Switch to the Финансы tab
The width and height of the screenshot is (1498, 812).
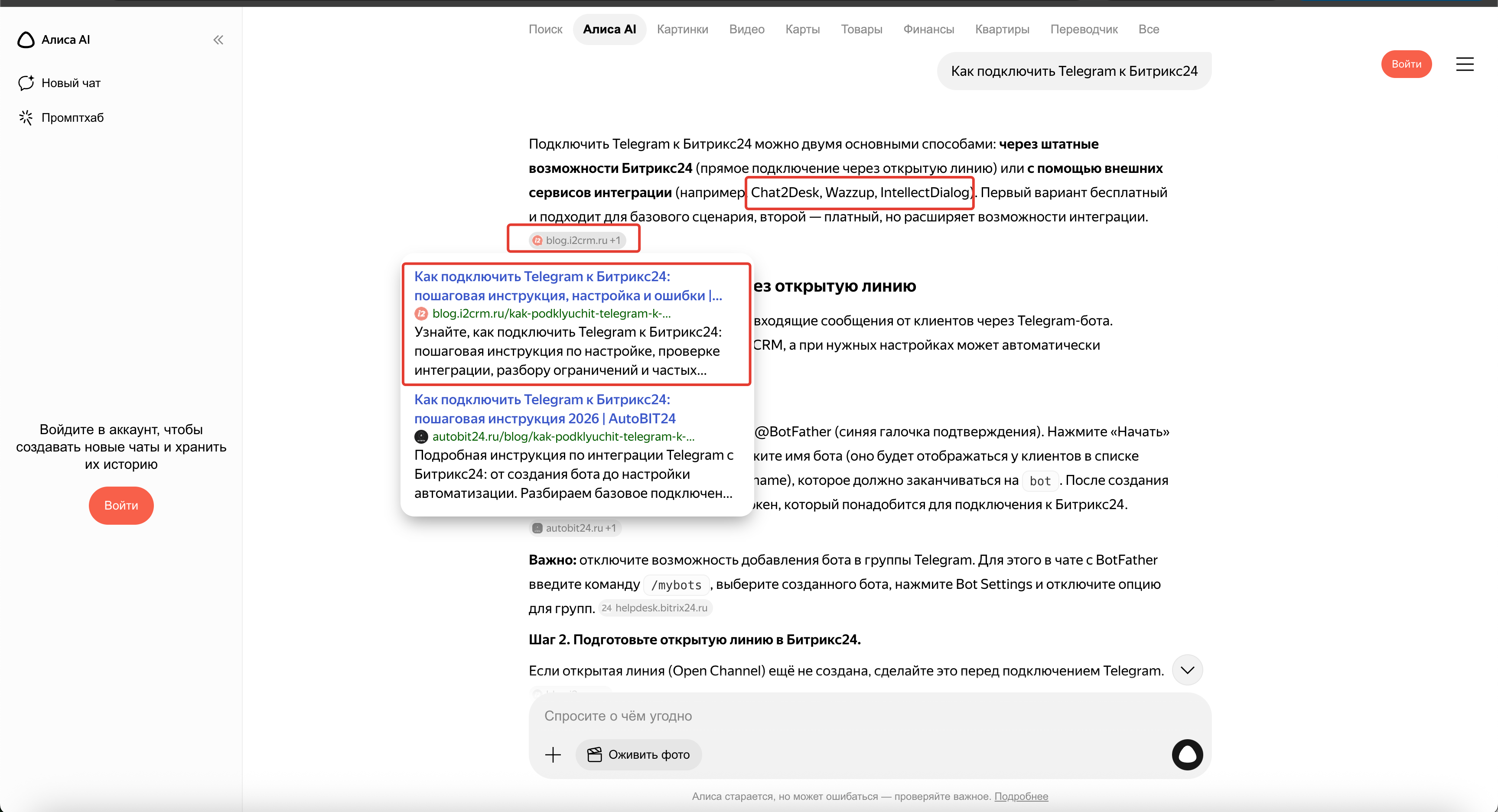pyautogui.click(x=928, y=29)
